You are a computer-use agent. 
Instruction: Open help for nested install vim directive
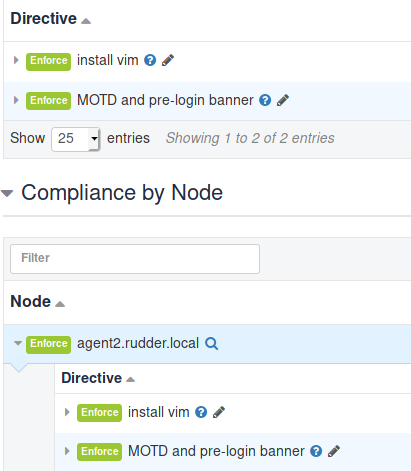[x=201, y=412]
